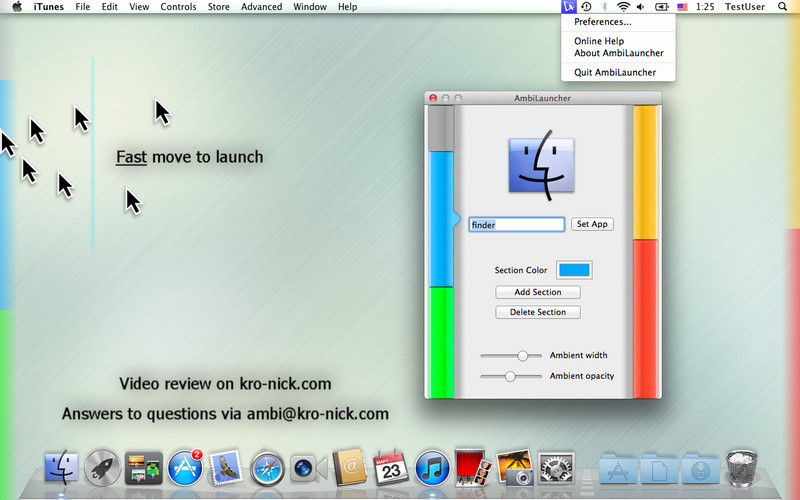The height and width of the screenshot is (500, 800).
Task: Click the Time Machine menu bar icon
Action: [x=586, y=7]
